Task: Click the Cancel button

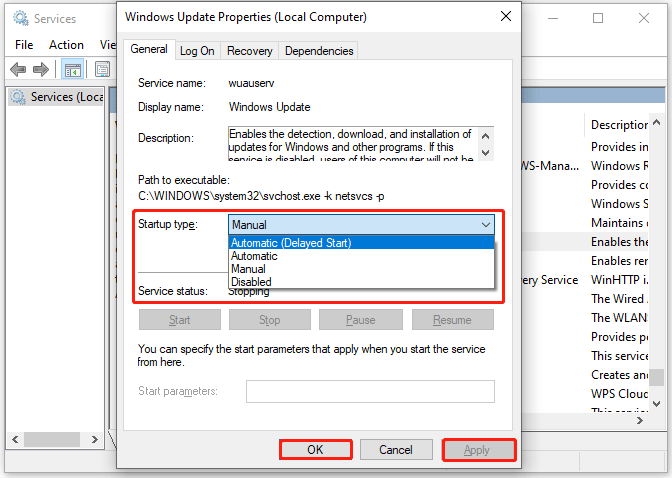Action: (x=396, y=449)
